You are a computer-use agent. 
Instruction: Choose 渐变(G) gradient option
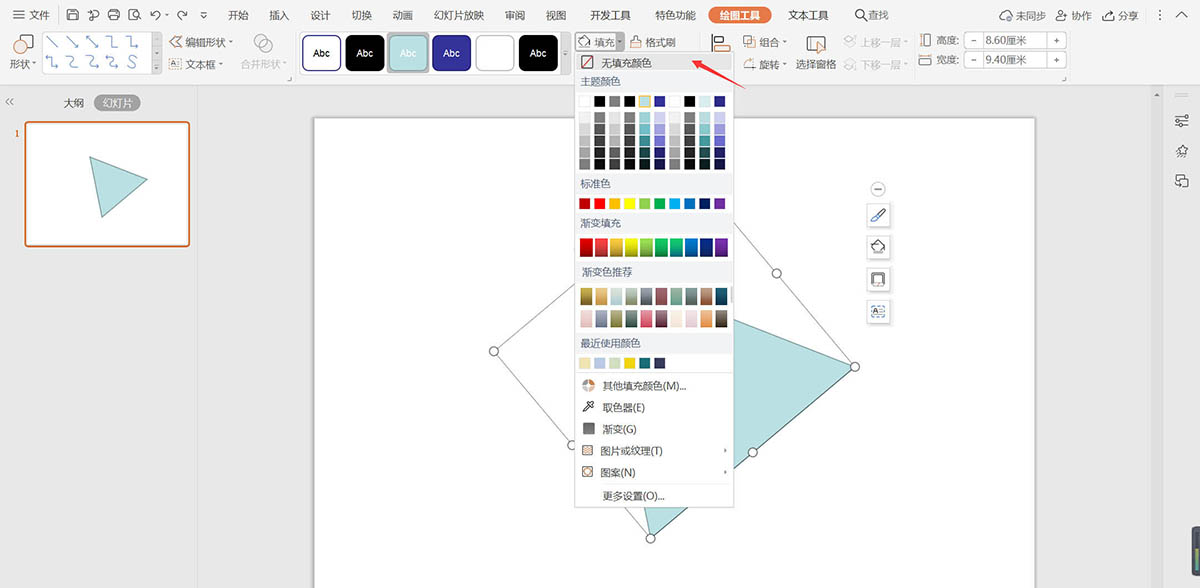coord(654,429)
